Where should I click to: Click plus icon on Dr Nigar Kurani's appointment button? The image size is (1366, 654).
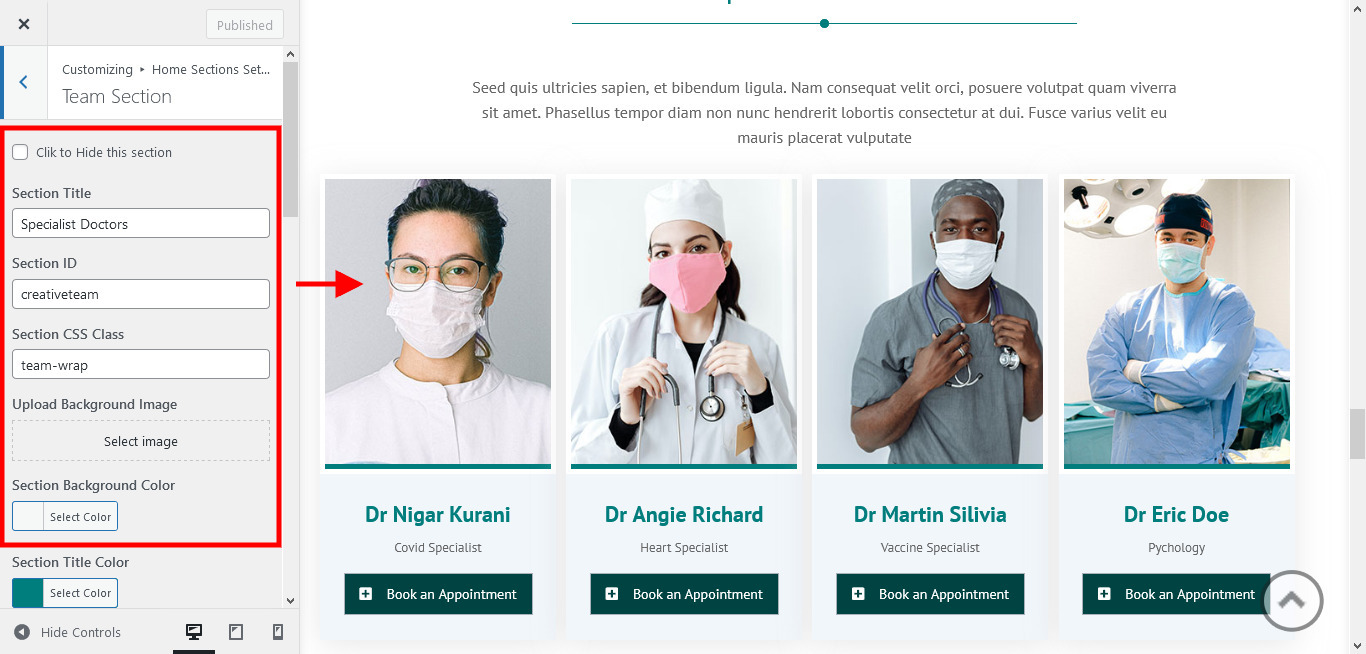tap(366, 594)
